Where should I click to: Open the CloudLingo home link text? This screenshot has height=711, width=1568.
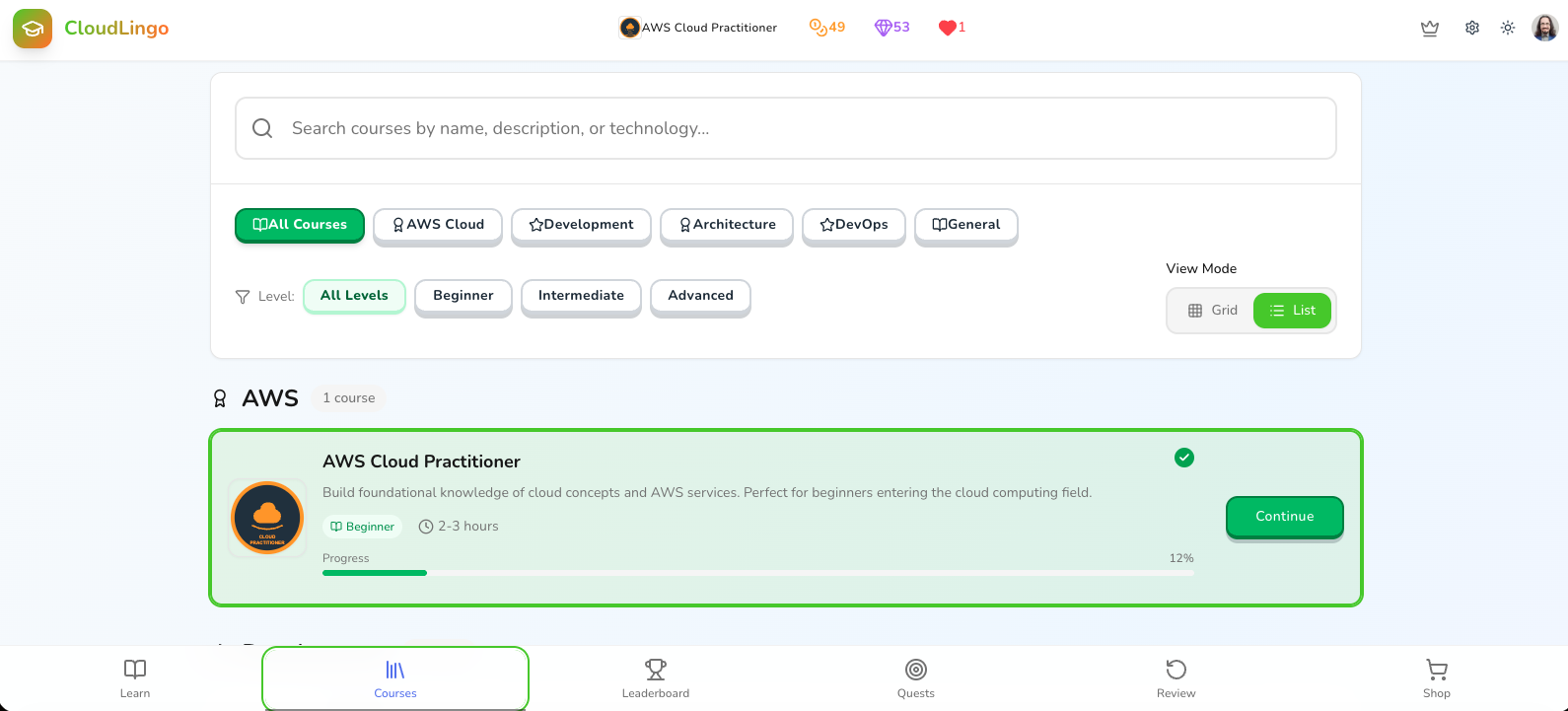point(116,29)
